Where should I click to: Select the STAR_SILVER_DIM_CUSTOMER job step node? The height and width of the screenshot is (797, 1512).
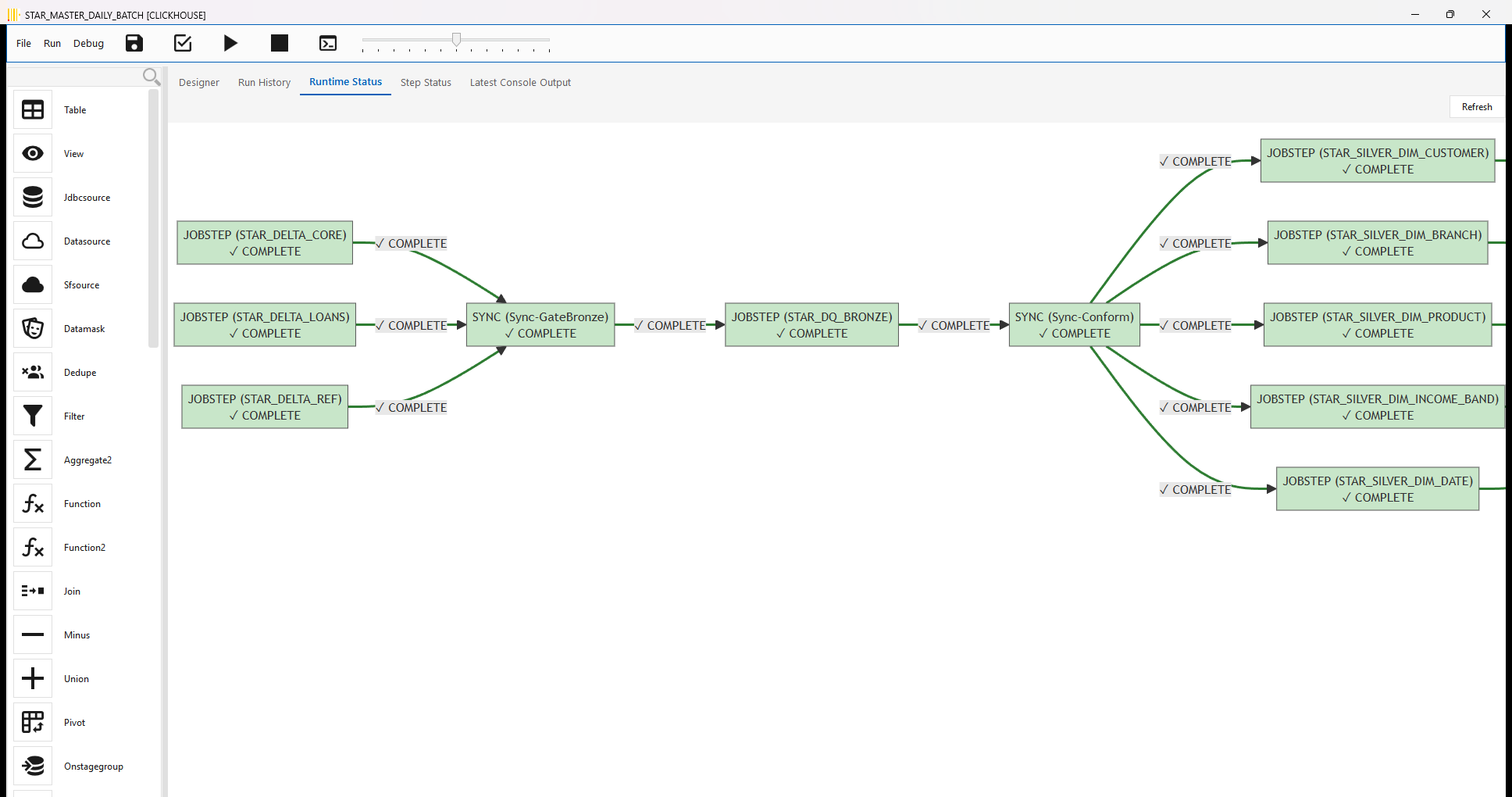[1378, 161]
